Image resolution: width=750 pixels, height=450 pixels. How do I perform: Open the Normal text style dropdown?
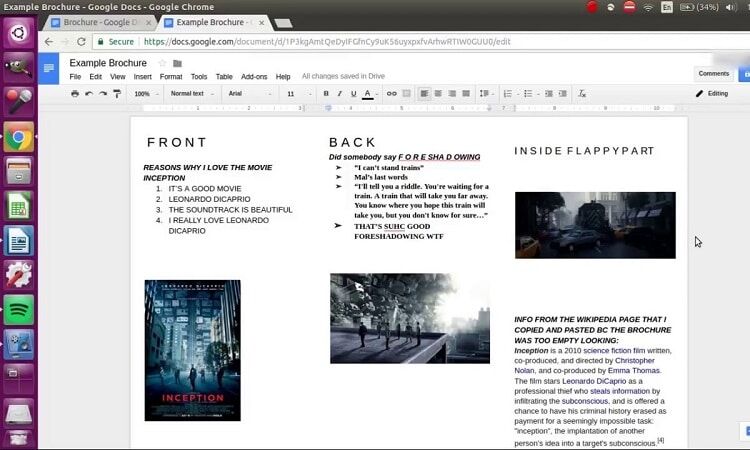(192, 94)
